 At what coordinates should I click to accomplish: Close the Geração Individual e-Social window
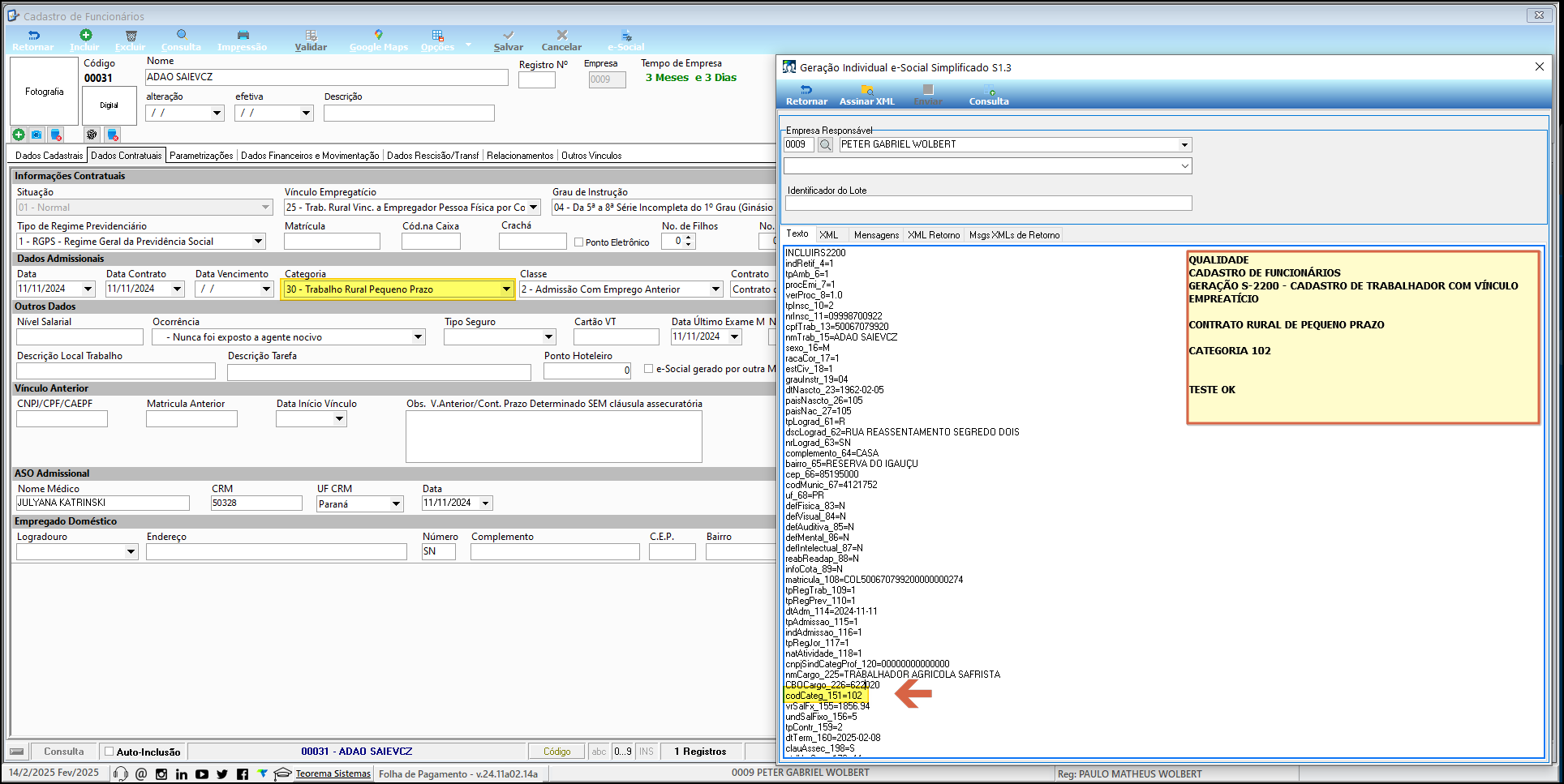tap(1539, 66)
